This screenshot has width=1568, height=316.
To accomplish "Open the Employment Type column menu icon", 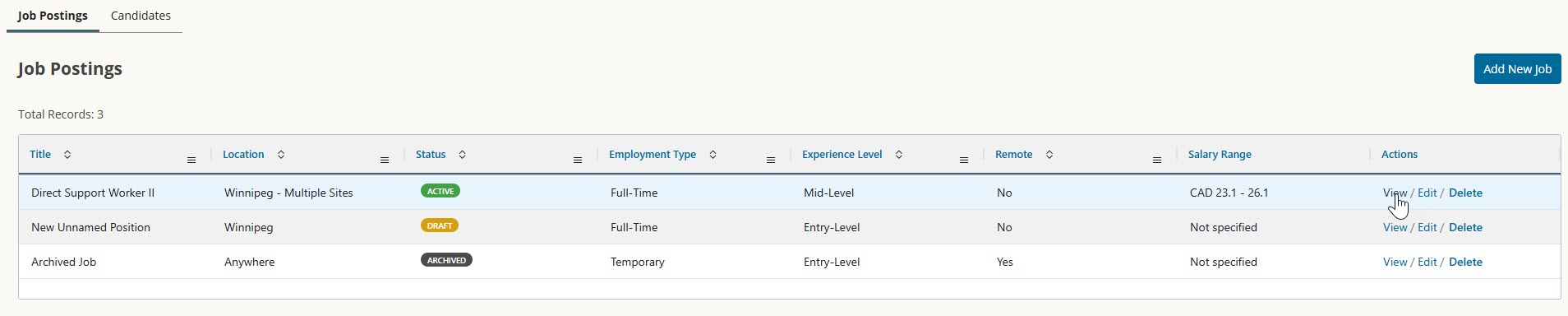I will coord(771,160).
